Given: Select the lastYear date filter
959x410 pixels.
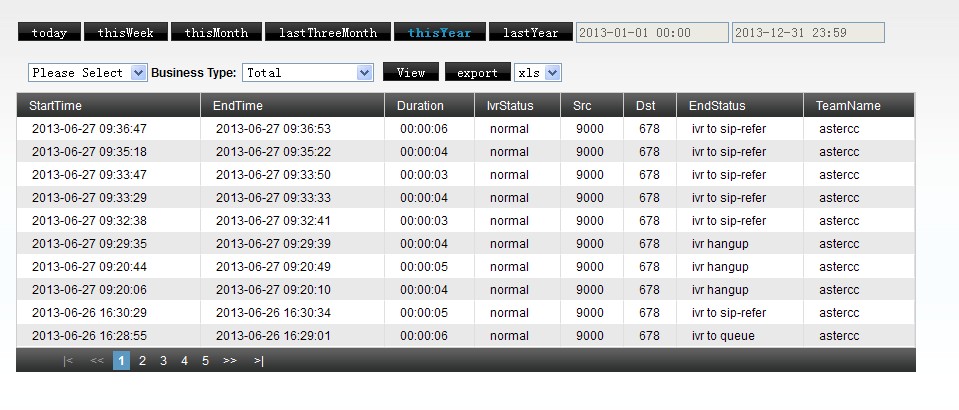Looking at the screenshot, I should (531, 33).
